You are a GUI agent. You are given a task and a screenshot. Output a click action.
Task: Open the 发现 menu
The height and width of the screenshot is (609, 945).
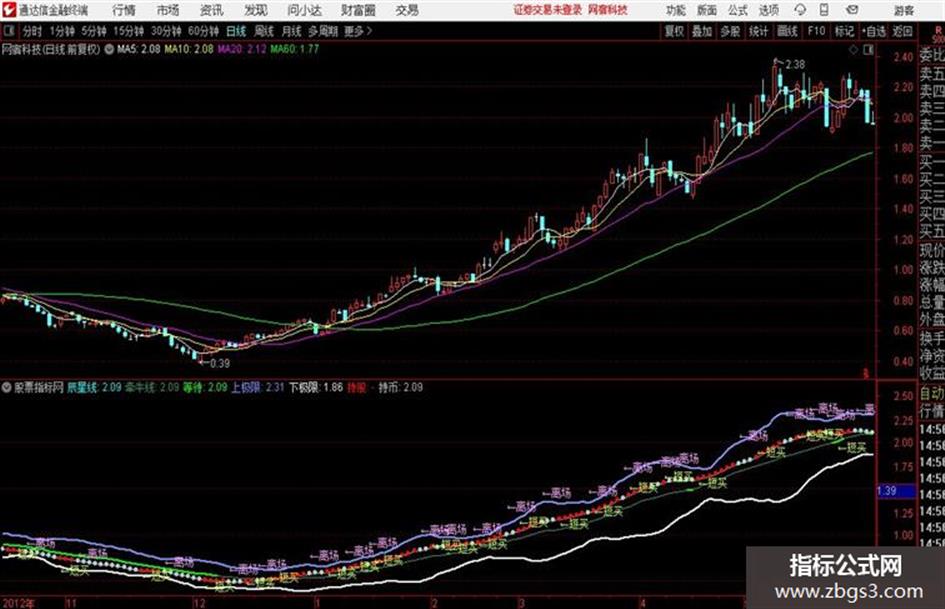256,10
